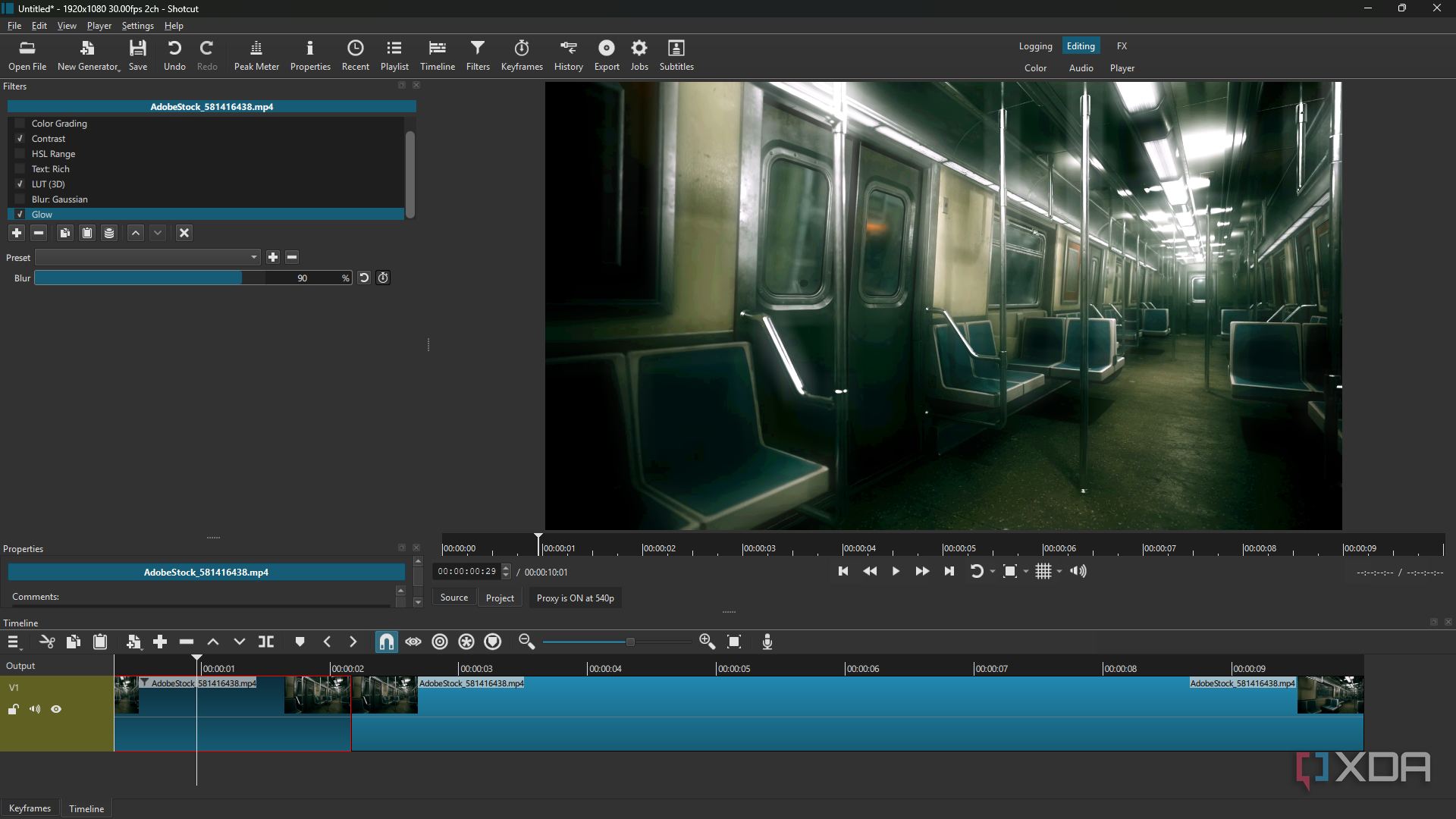Hide track V1 with the eye icon
The image size is (1456, 819).
click(56, 709)
